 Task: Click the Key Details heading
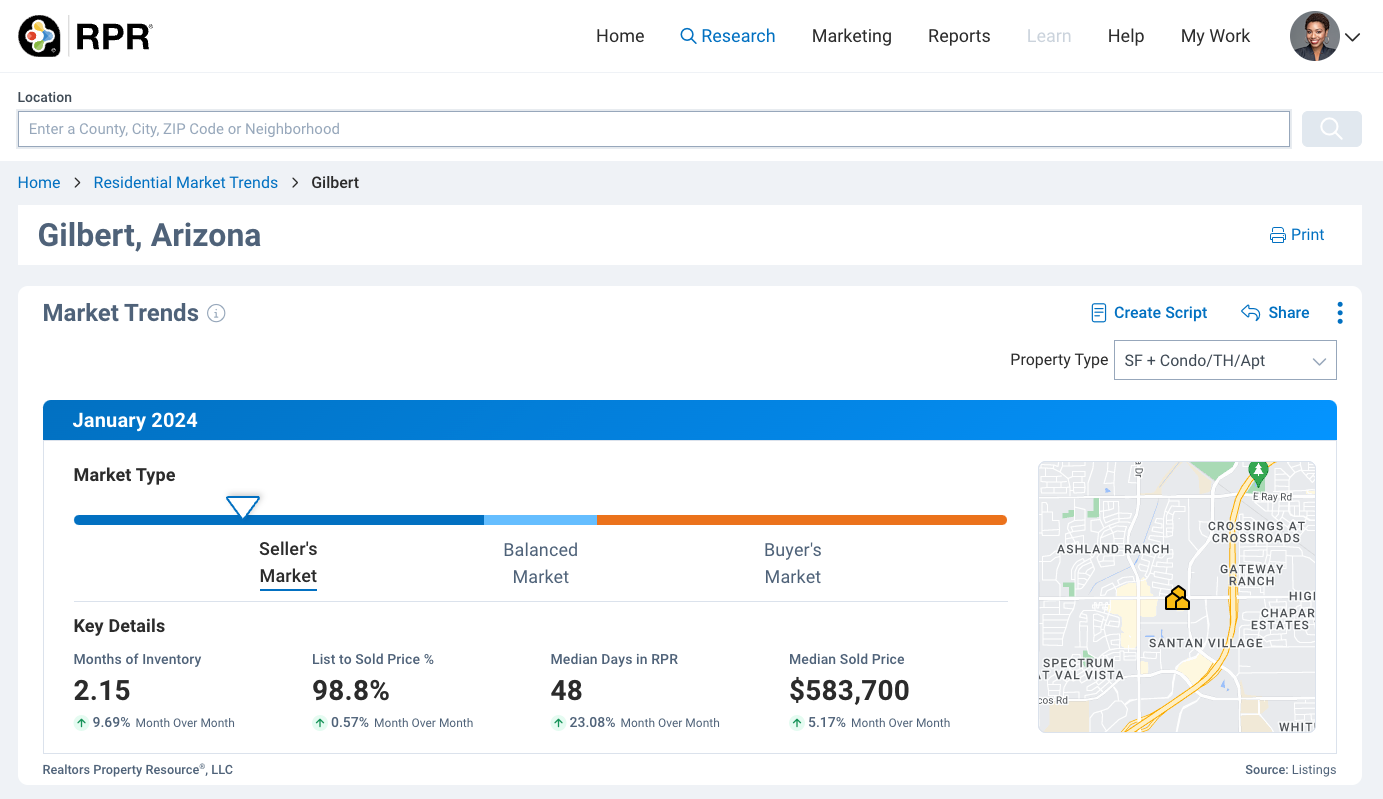pos(119,626)
